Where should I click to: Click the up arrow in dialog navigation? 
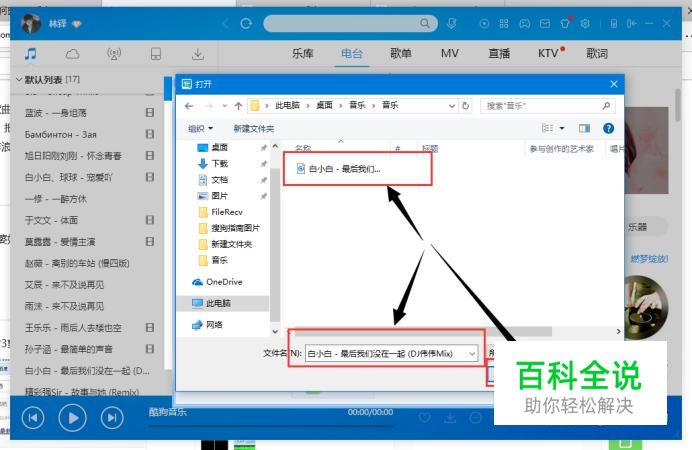tap(238, 106)
